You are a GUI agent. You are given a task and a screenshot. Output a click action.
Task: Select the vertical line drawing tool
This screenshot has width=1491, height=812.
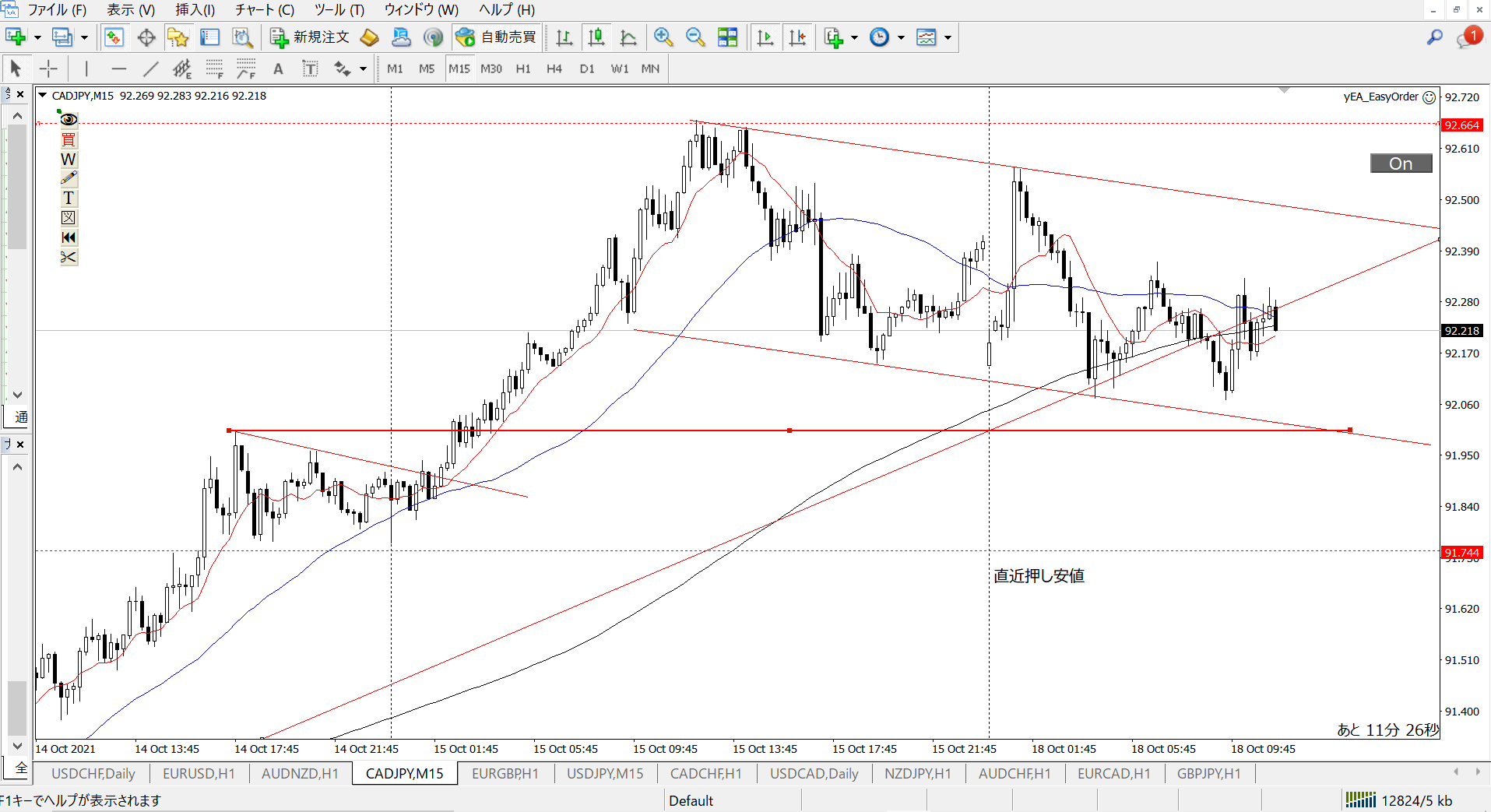pyautogui.click(x=86, y=69)
